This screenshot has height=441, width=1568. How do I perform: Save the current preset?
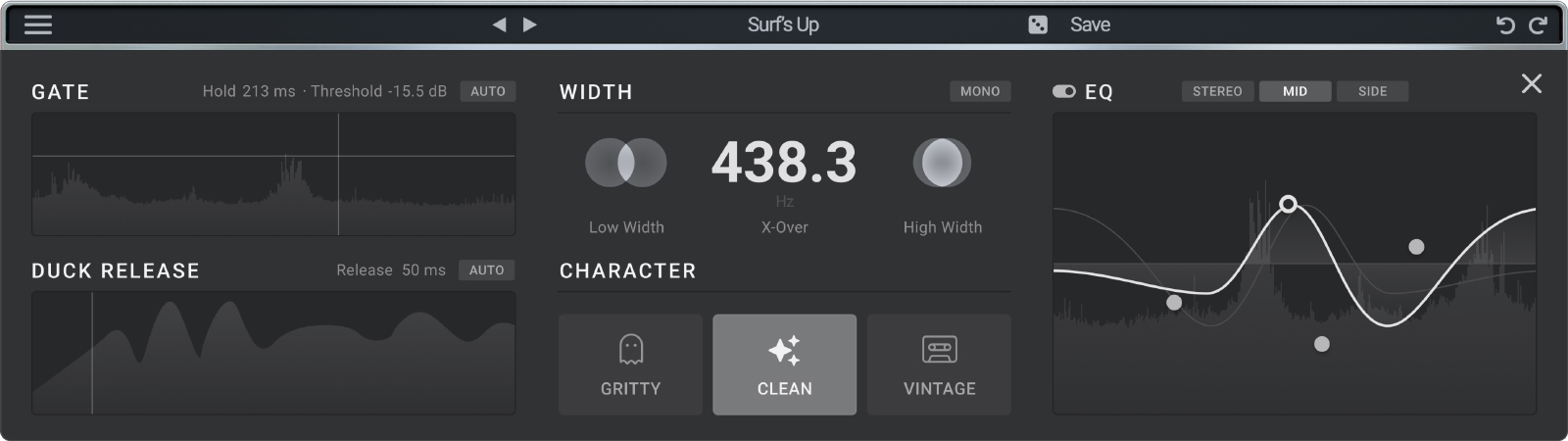(1090, 24)
